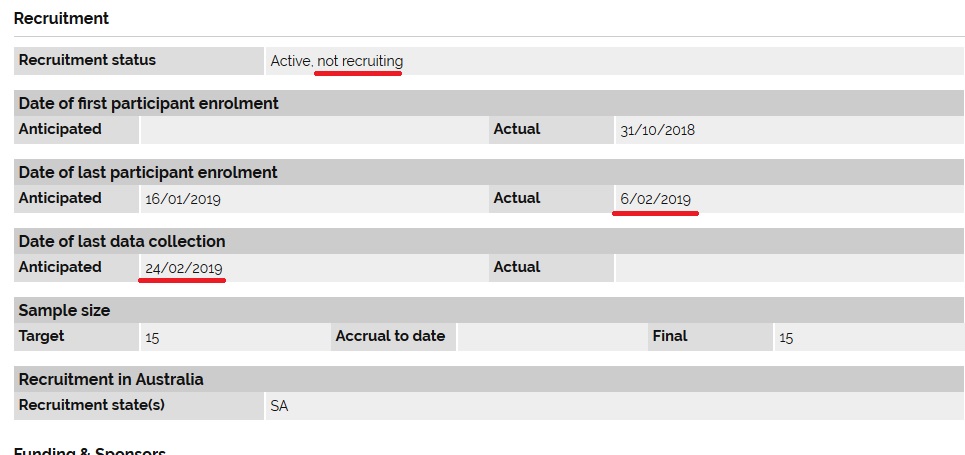Select the Final sample size value
Image resolution: width=965 pixels, height=455 pixels.
point(786,337)
